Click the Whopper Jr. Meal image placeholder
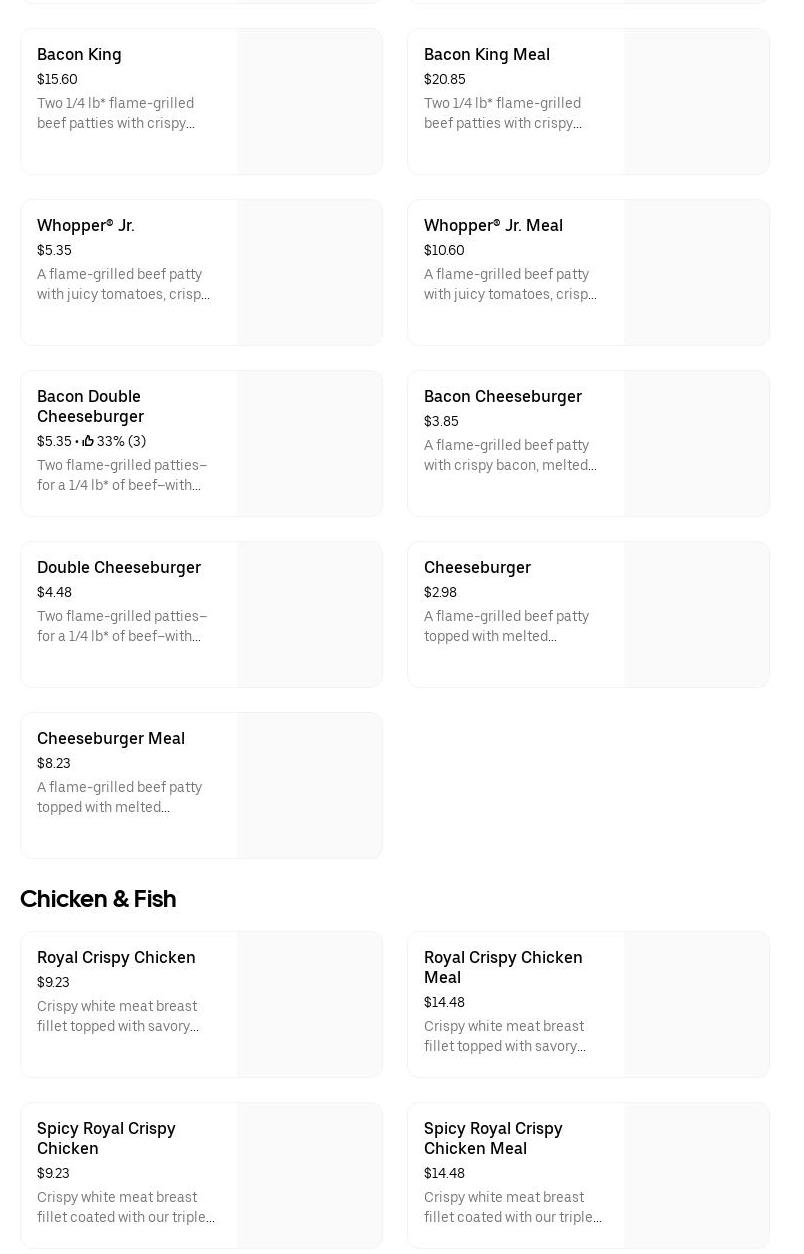The height and width of the screenshot is (1254, 804). click(x=696, y=272)
